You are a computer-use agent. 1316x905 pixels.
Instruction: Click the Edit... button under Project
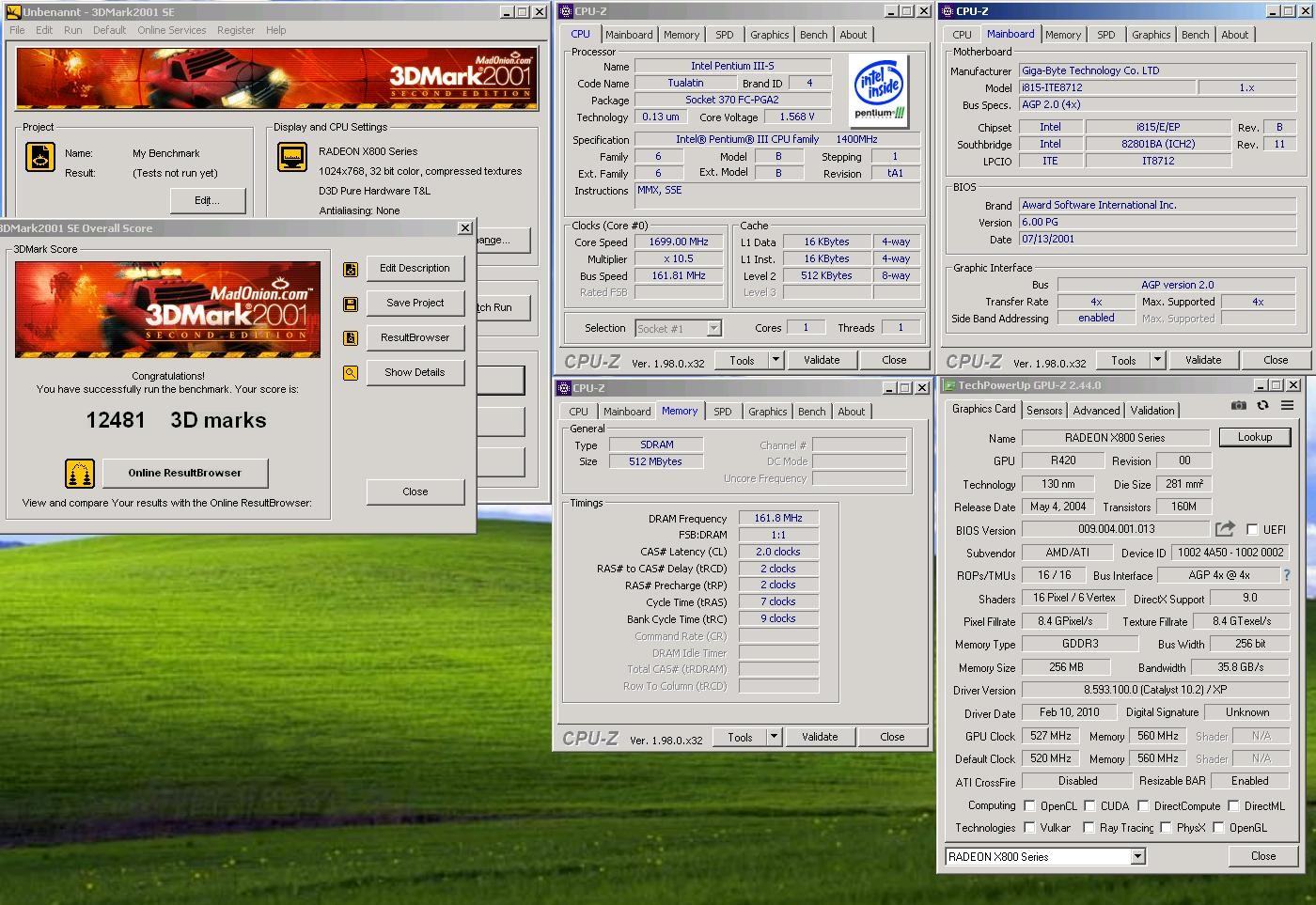208,200
